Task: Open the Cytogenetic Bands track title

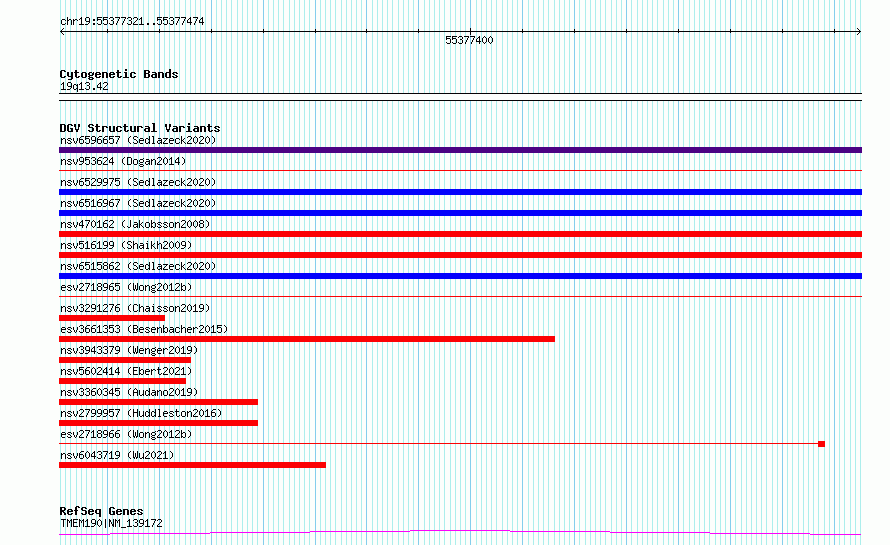Action: click(x=119, y=74)
